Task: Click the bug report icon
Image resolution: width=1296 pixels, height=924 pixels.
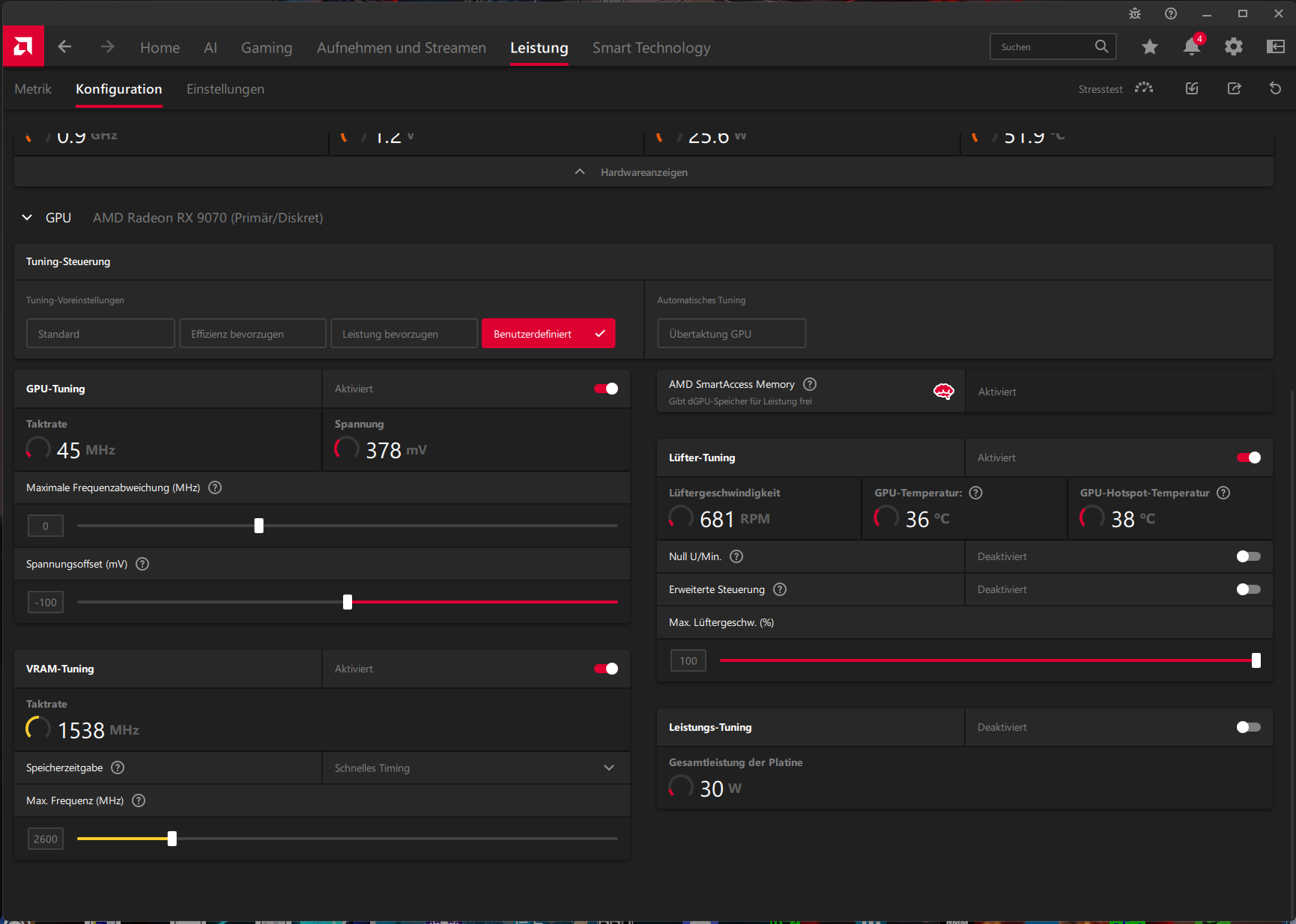Action: (x=1135, y=13)
